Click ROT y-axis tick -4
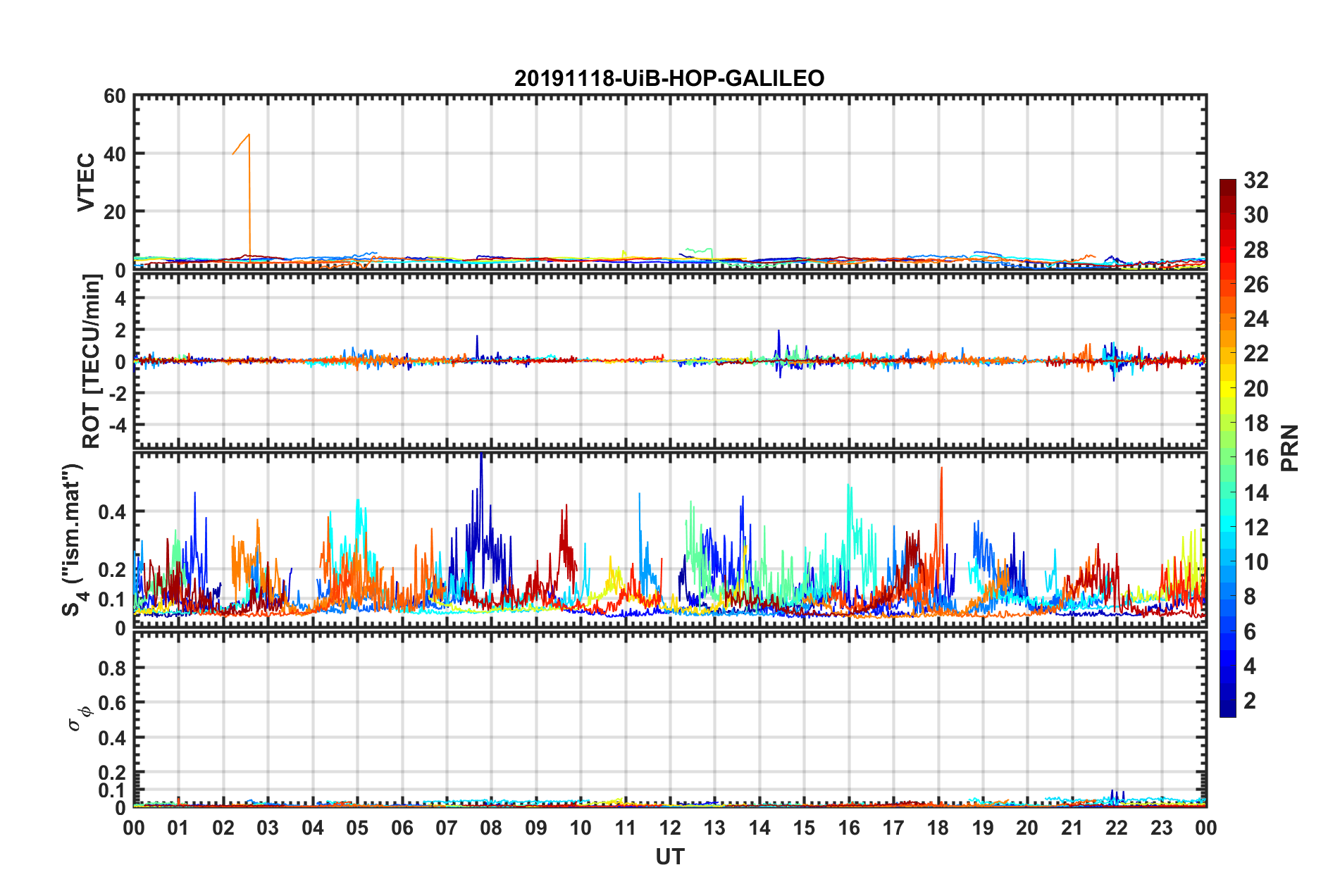The width and height of the screenshot is (1340, 896). pyautogui.click(x=117, y=425)
